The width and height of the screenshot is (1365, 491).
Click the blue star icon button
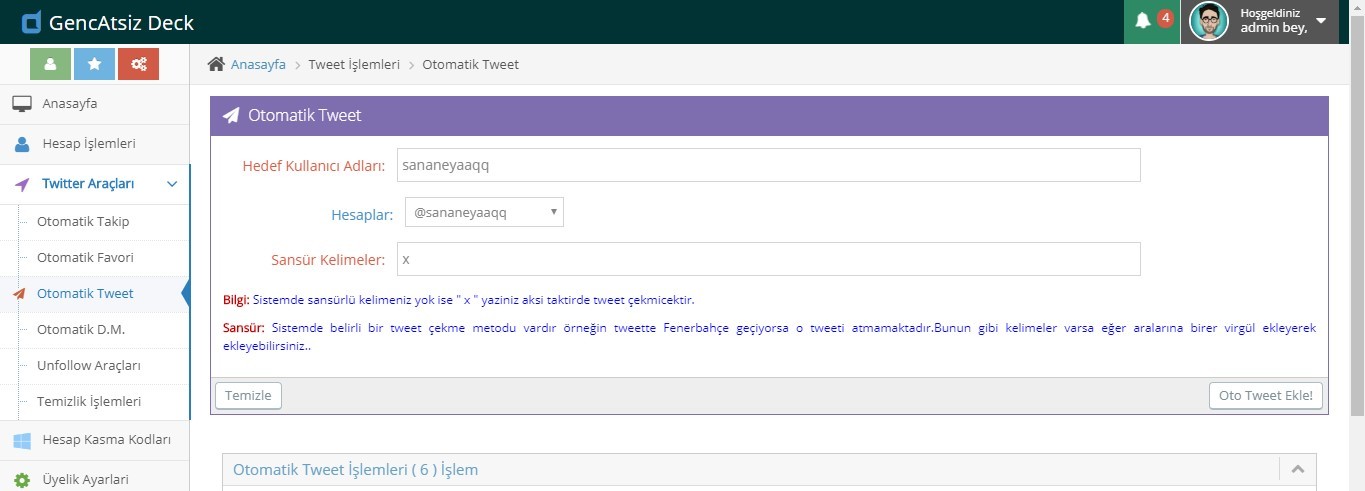94,64
